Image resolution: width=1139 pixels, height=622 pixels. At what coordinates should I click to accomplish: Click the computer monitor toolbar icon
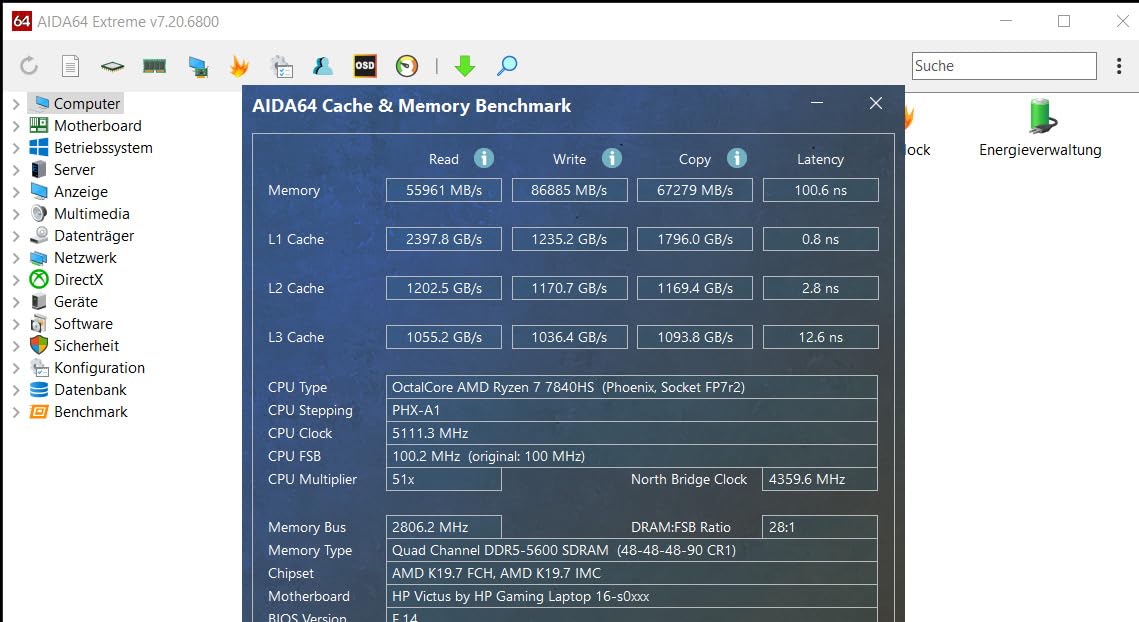tap(198, 67)
